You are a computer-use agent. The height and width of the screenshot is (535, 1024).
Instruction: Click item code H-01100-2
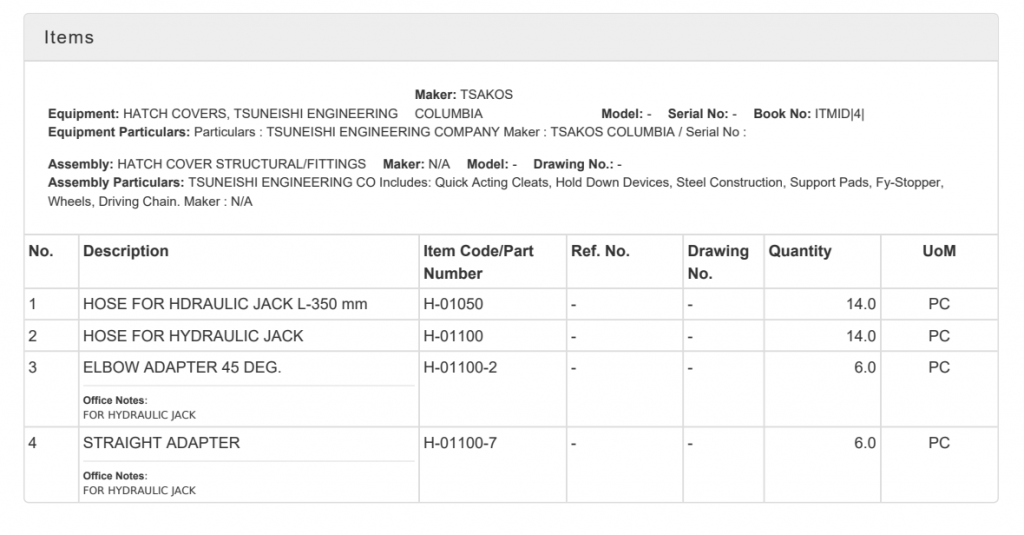point(460,367)
